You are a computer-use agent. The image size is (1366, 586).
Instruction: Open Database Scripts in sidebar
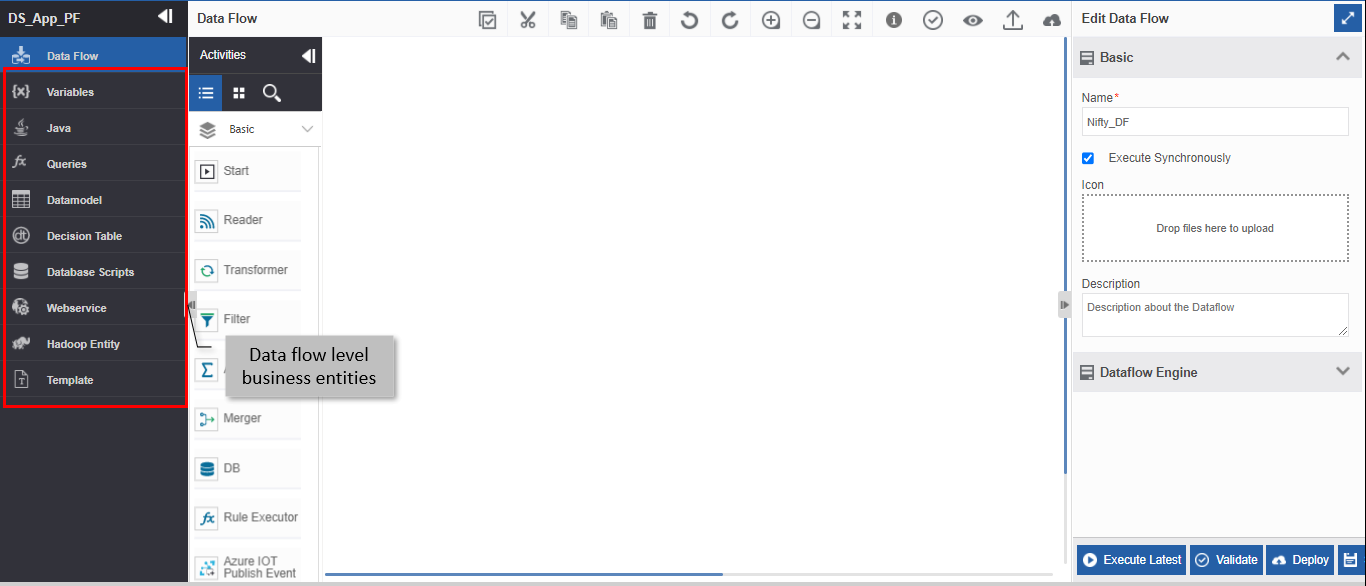[x=94, y=272]
